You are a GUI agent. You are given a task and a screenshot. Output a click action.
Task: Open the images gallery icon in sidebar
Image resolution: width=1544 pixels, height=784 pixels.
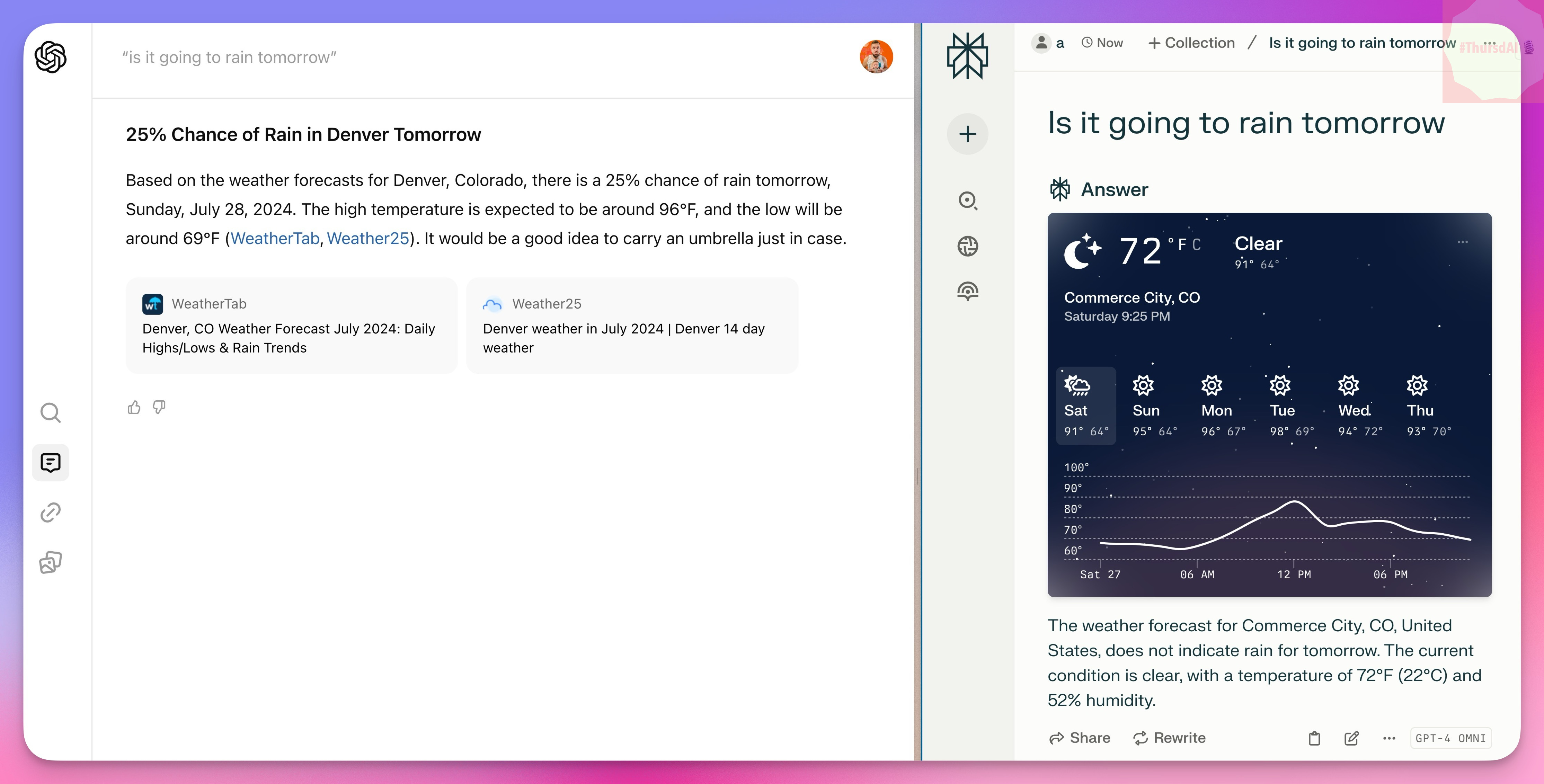[50, 562]
